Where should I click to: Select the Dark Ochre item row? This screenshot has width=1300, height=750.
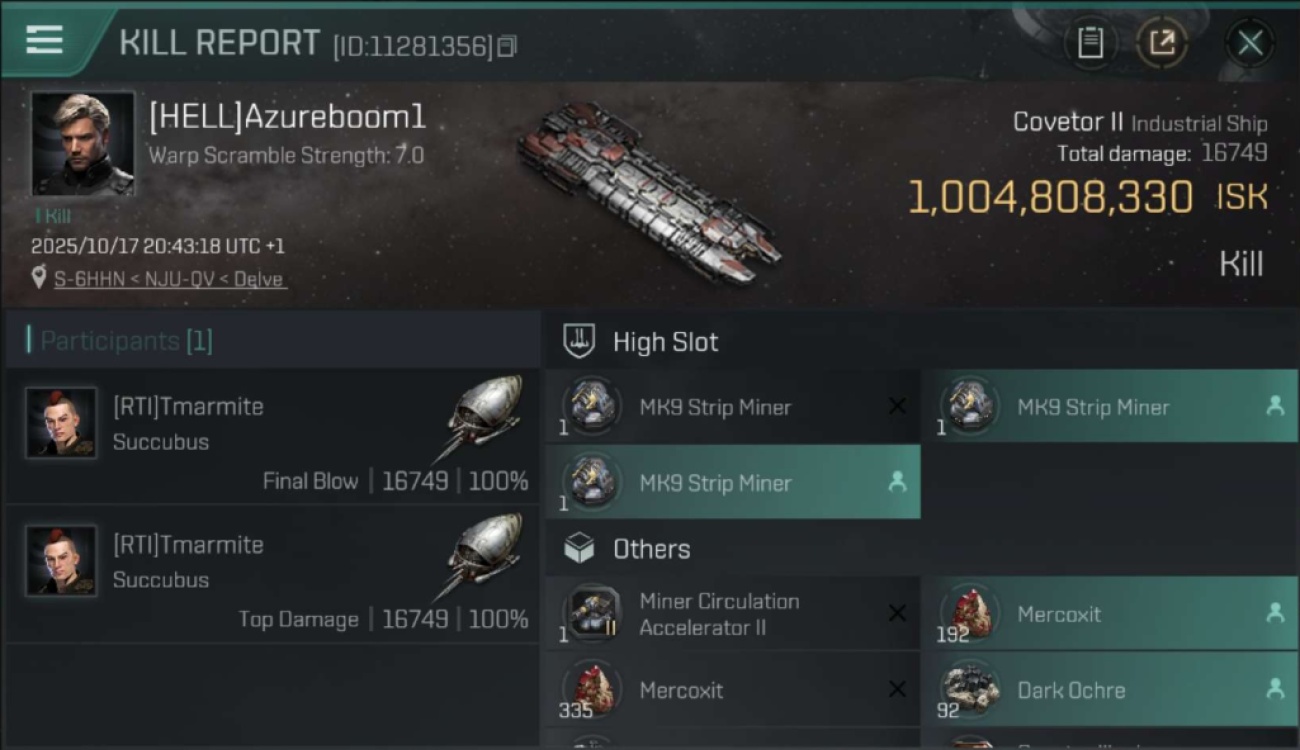tap(1108, 690)
